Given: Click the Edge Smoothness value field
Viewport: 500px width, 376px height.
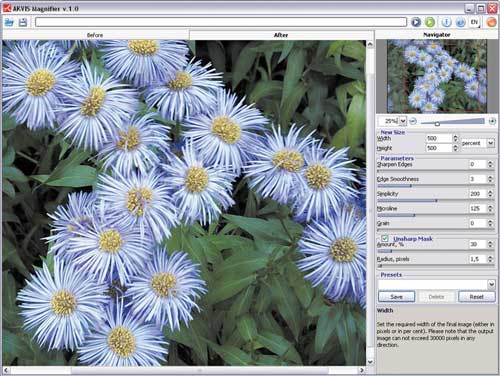Looking at the screenshot, I should (x=477, y=179).
